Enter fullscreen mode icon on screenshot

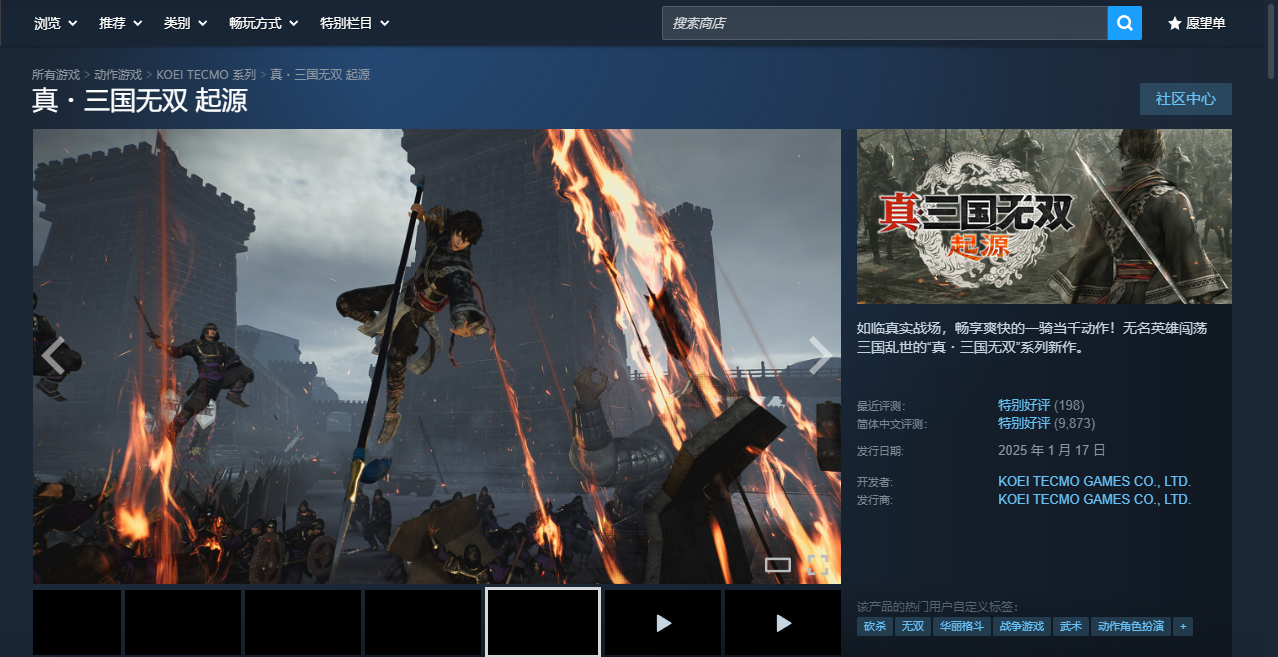click(818, 565)
